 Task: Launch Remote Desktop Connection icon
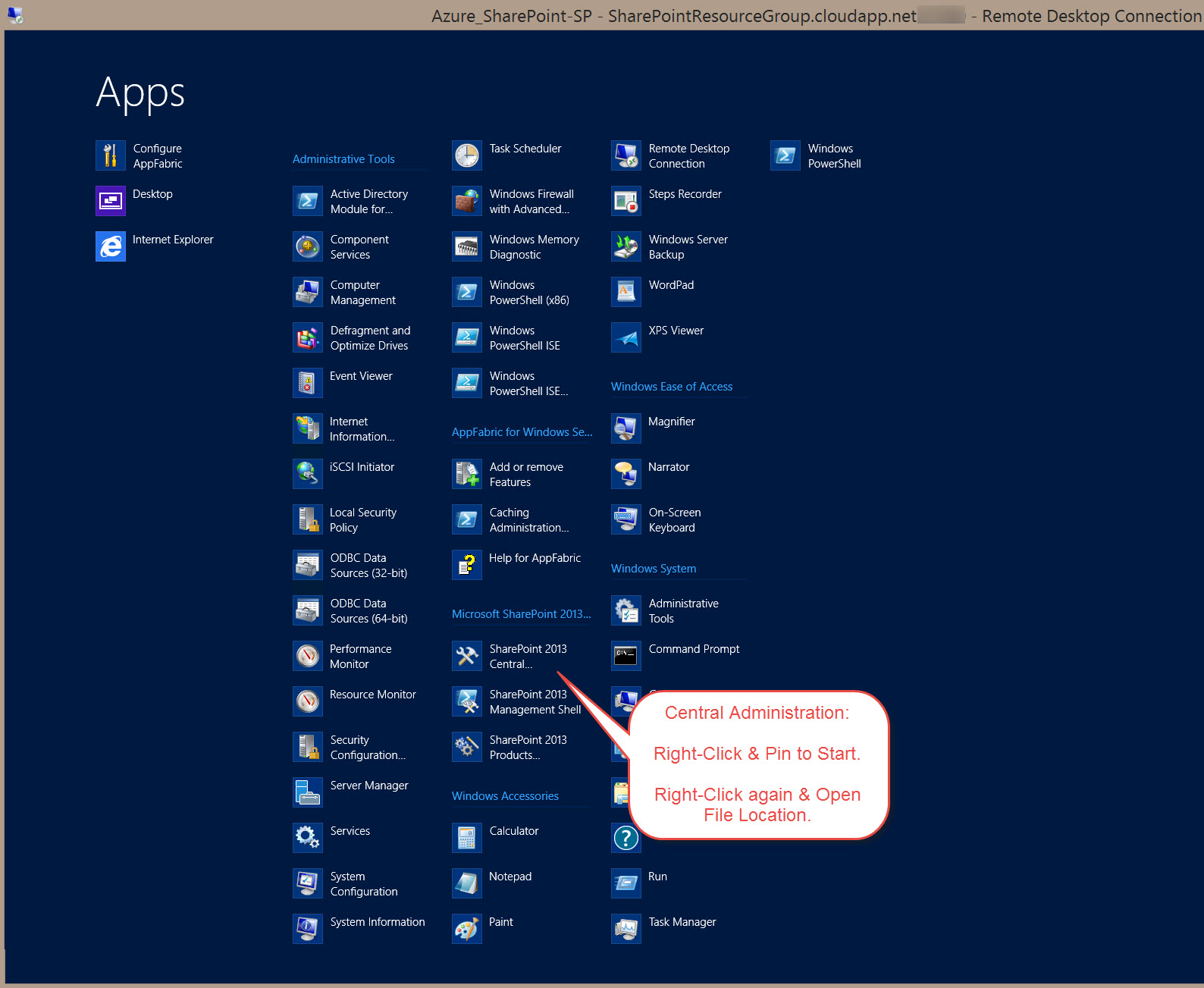626,155
